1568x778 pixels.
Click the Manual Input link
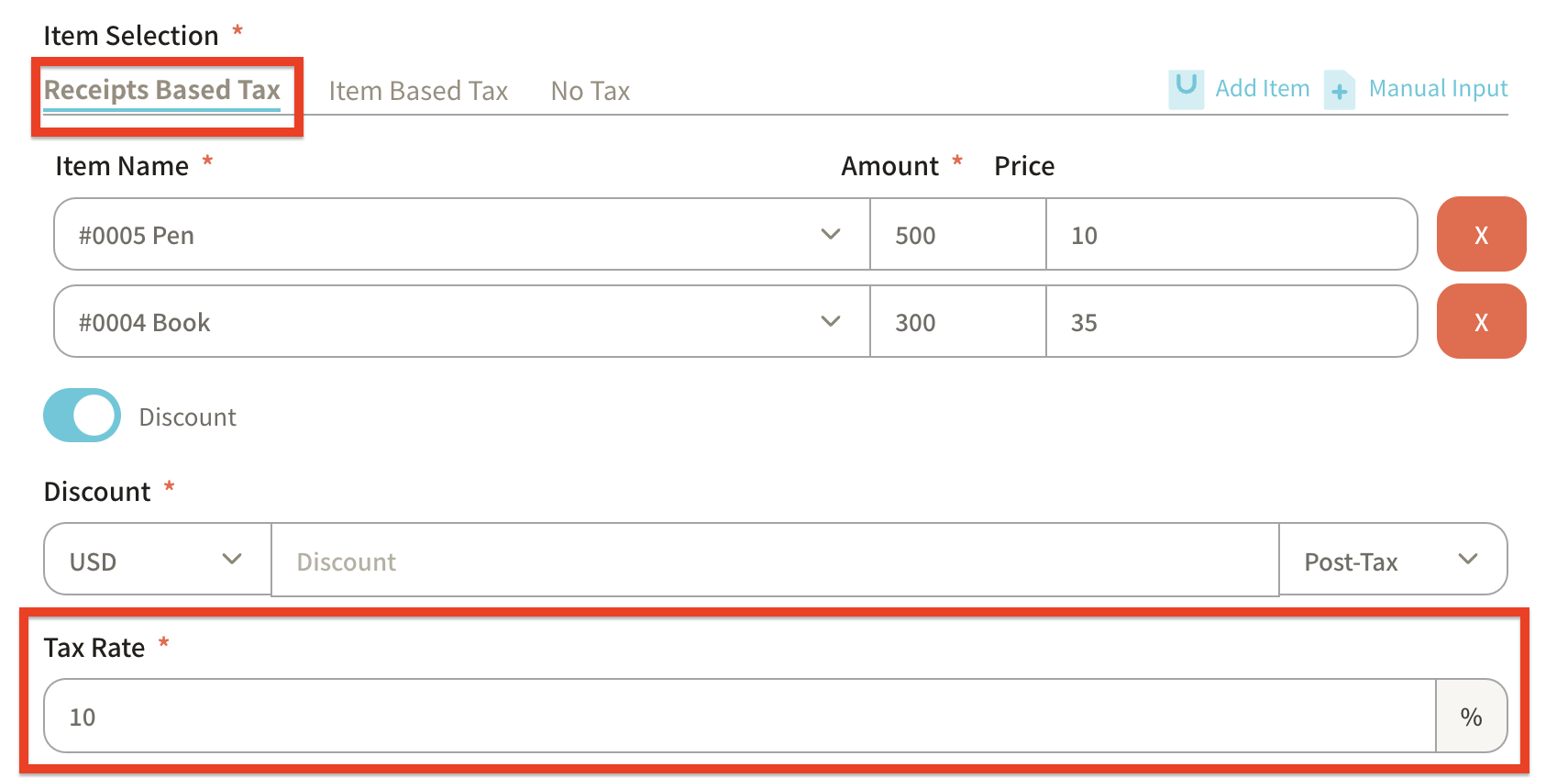click(x=1438, y=89)
